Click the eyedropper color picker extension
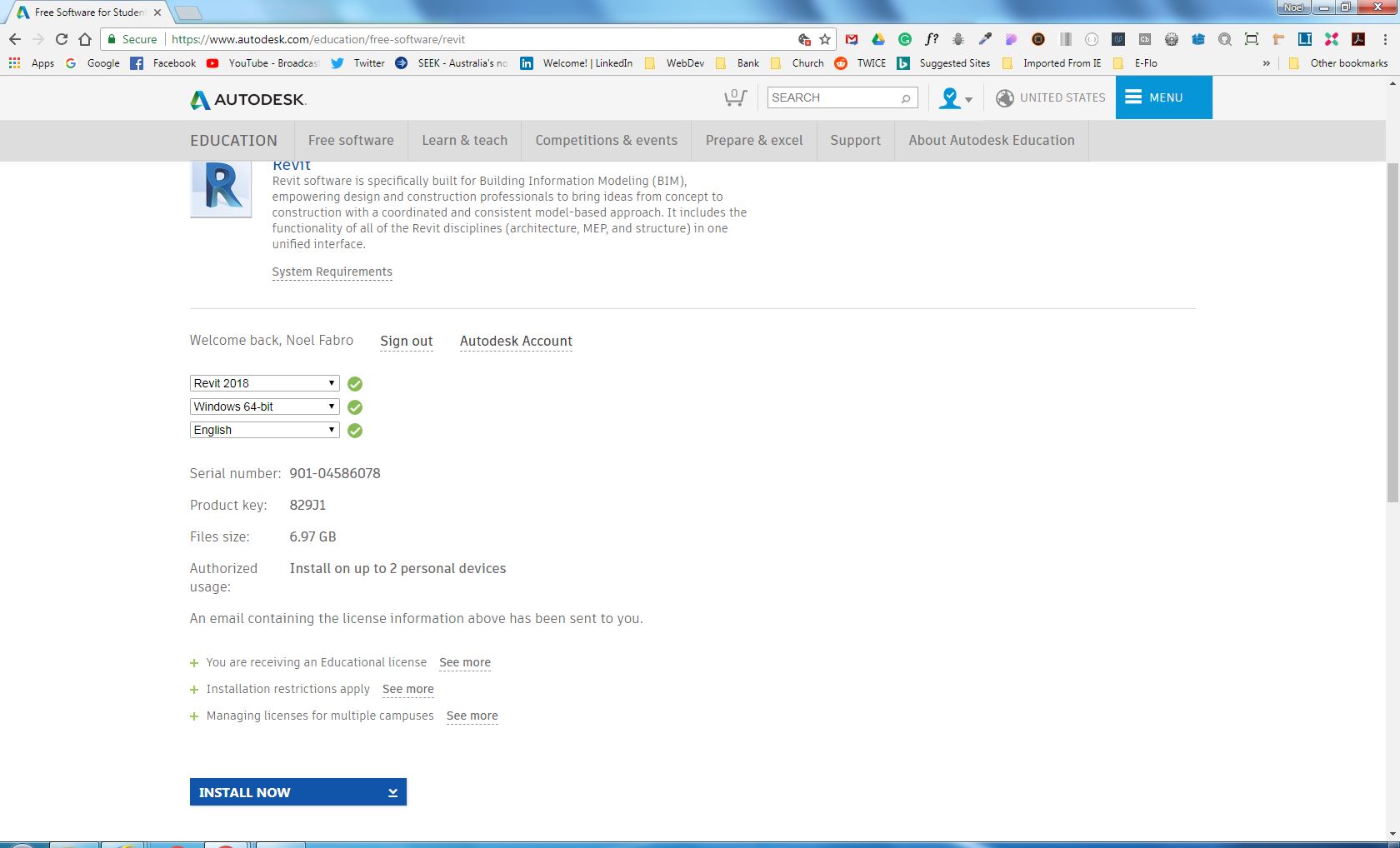 click(x=985, y=39)
